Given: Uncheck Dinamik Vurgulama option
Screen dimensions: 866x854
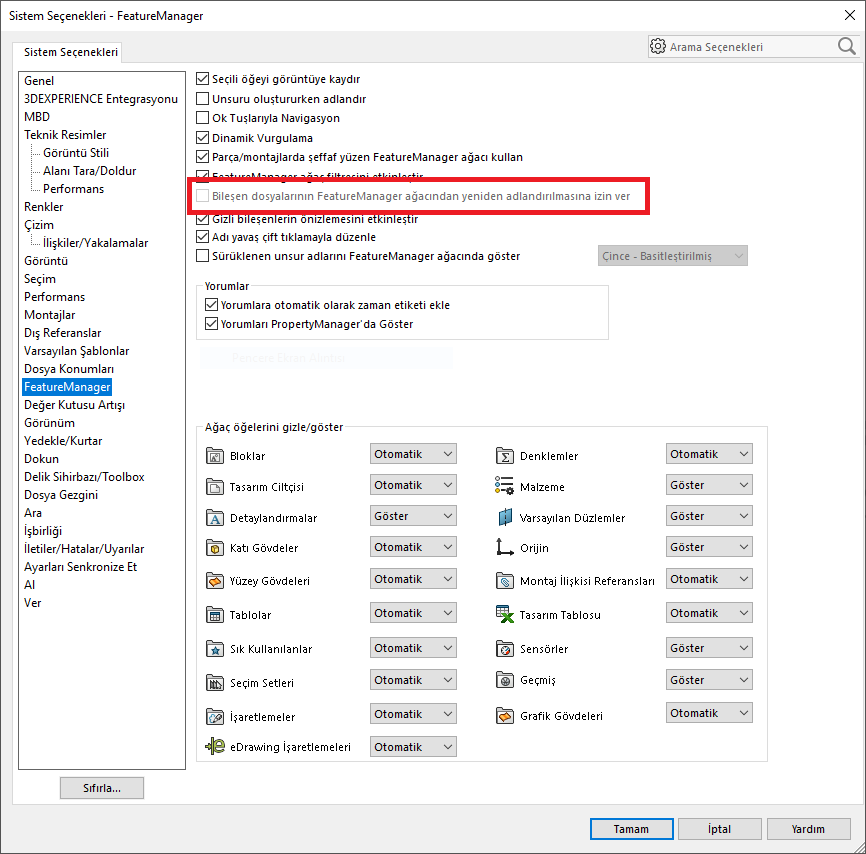Looking at the screenshot, I should (203, 138).
